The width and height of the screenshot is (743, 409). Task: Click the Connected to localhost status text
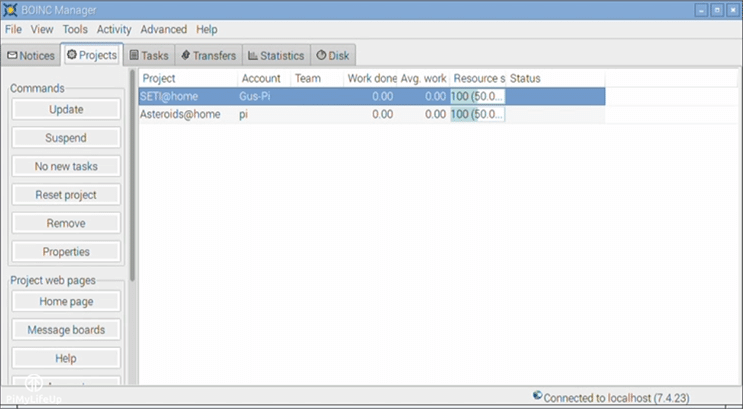click(x=616, y=398)
